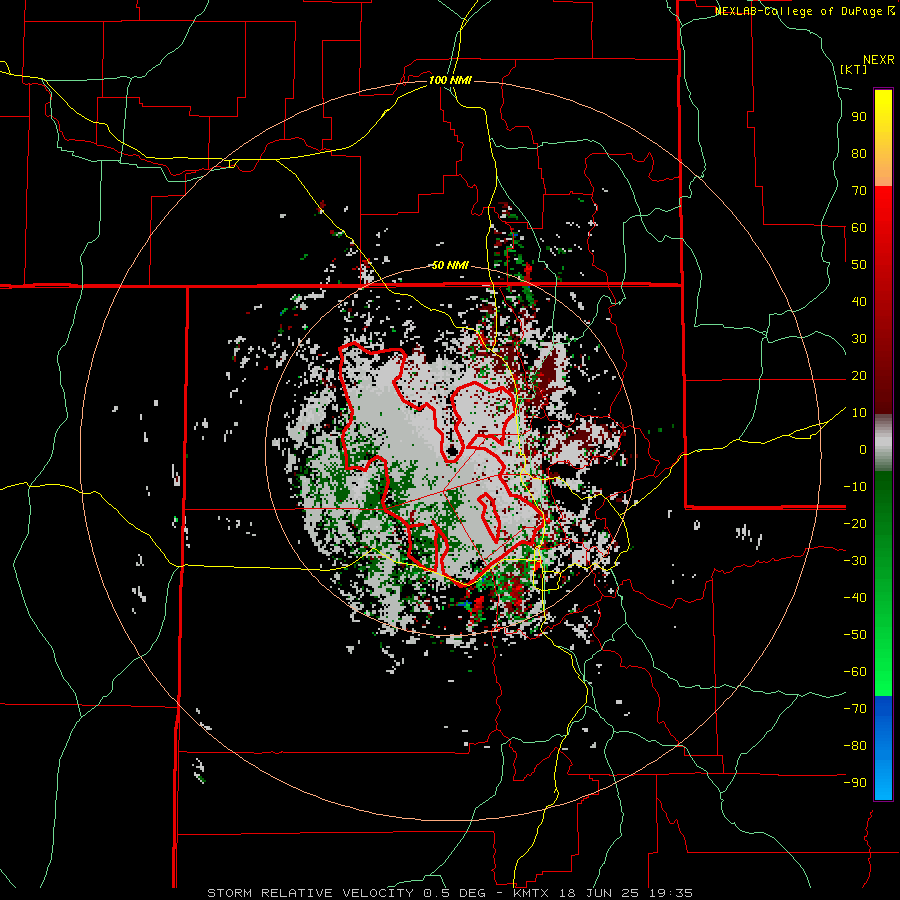Click the "NEXLAB-College of DuPage" header text
The width and height of the screenshot is (900, 900).
tap(798, 11)
